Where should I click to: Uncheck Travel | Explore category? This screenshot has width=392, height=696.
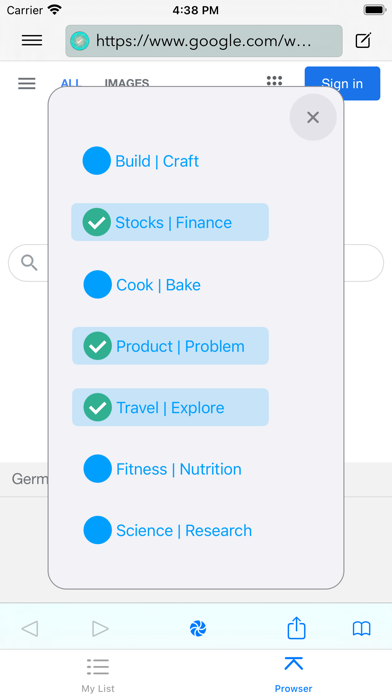tap(170, 407)
